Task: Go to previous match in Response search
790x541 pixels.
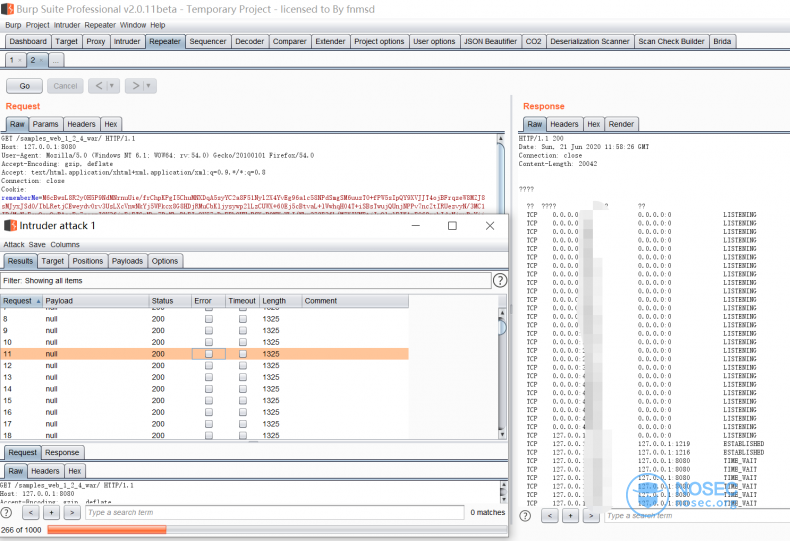Action: pos(550,515)
